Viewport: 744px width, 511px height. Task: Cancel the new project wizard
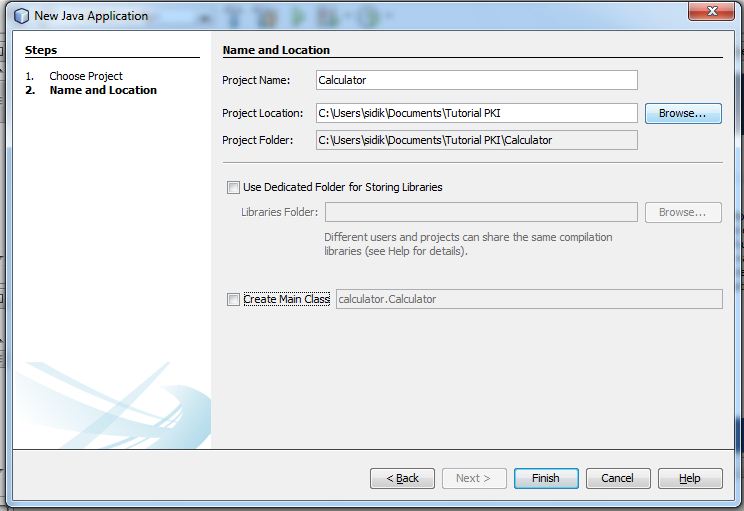point(618,478)
